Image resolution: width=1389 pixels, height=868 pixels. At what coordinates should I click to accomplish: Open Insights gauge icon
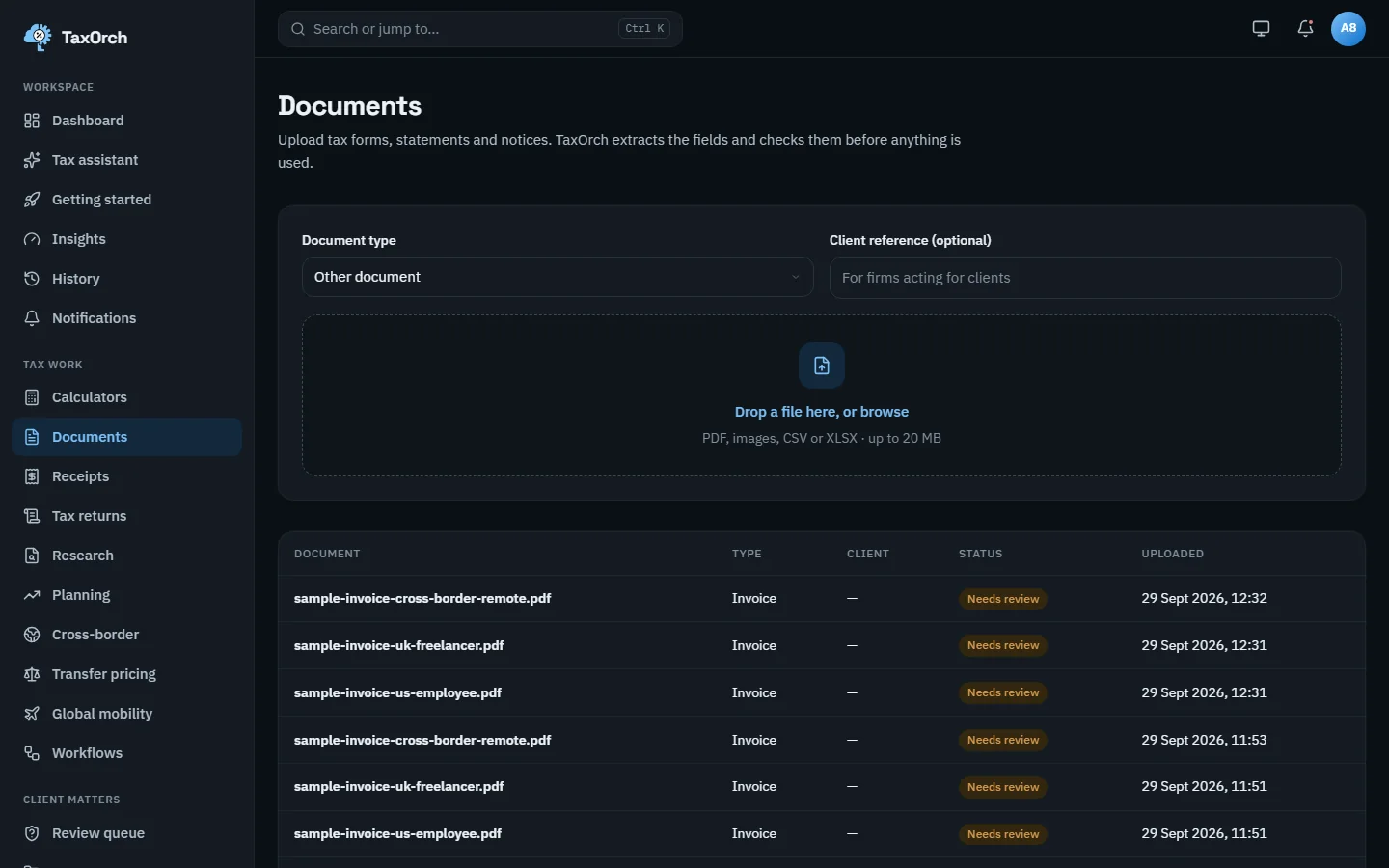(32, 239)
